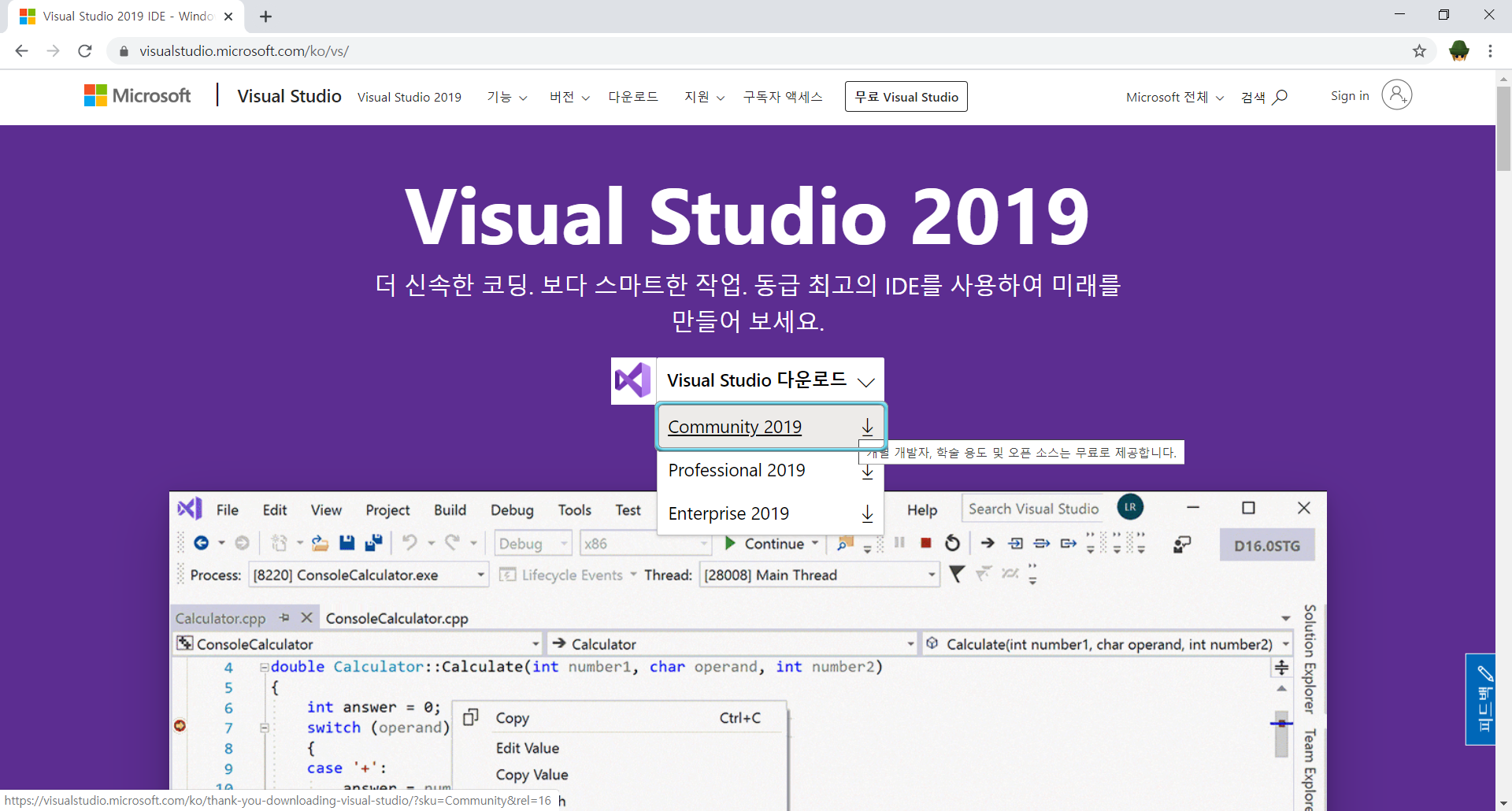This screenshot has width=1512, height=811.
Task: Click the LR user badge in IDE
Action: pos(1130,507)
